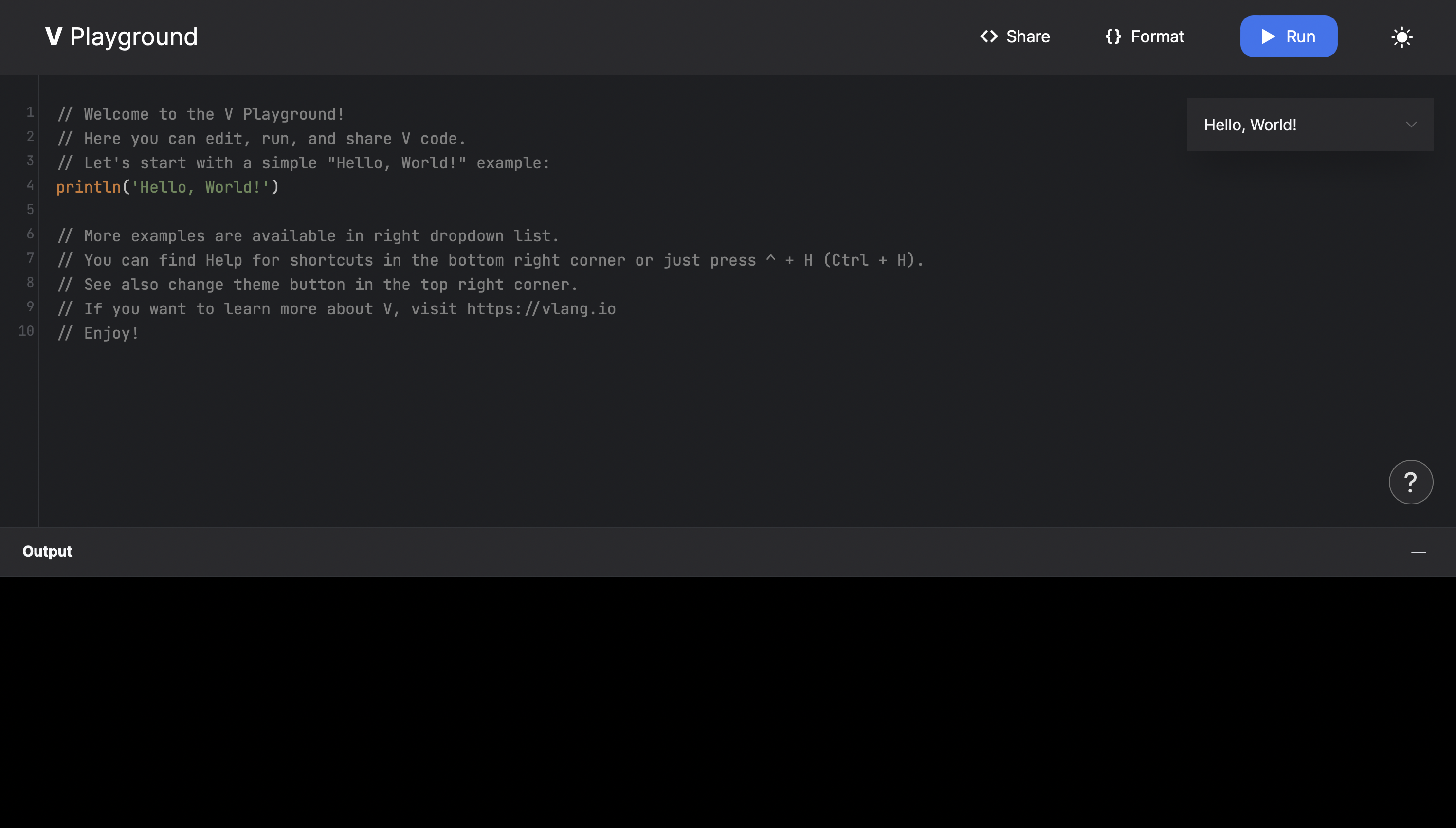
Task: Click the Playground title text
Action: [134, 36]
